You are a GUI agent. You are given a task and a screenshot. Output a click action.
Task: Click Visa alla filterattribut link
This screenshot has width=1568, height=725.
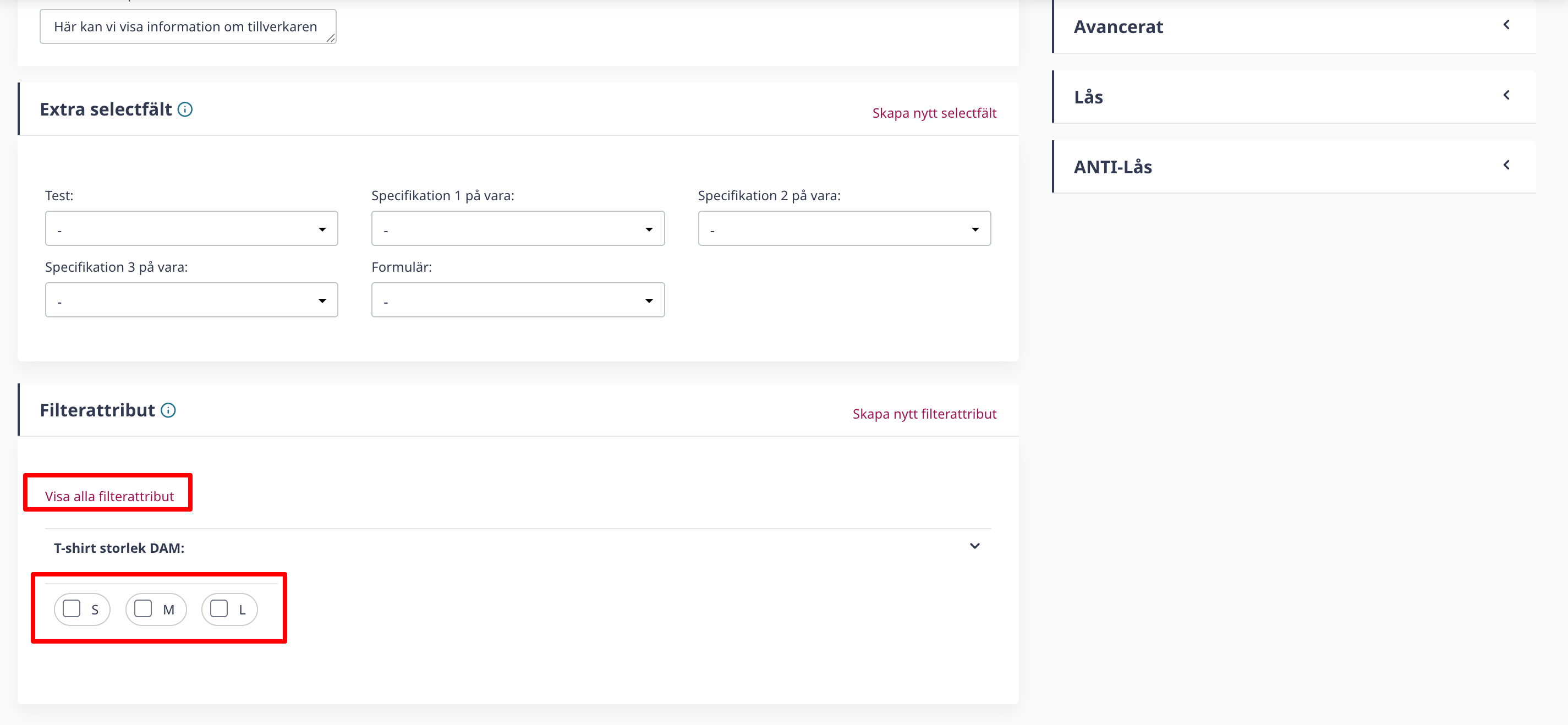[109, 496]
